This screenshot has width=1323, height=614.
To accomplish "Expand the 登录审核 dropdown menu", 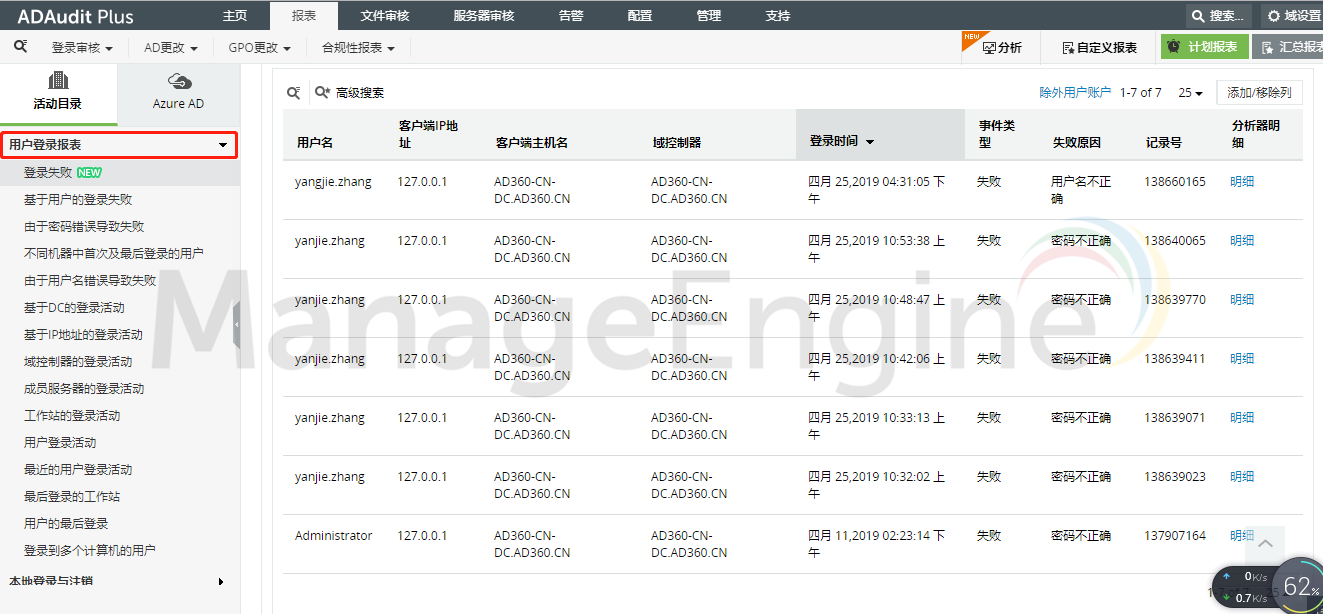I will point(82,48).
